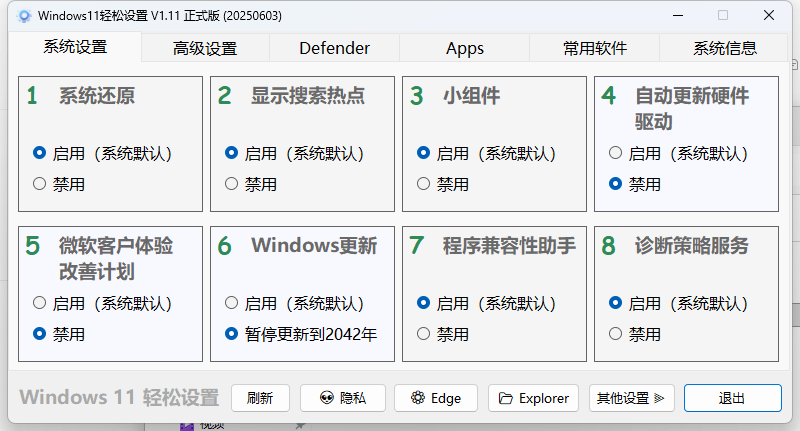Select 暂停更新到2042年 option
This screenshot has width=800, height=431.
301,334
